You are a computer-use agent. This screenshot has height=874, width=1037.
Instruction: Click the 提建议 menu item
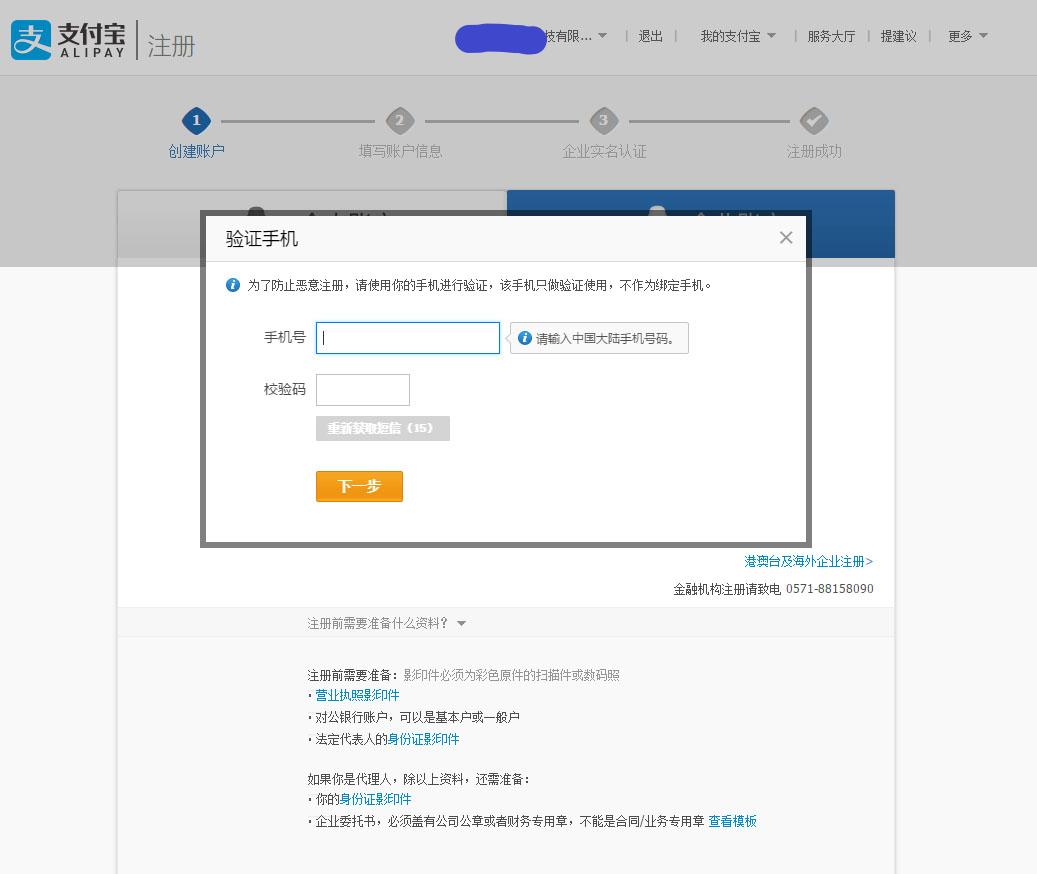pos(898,34)
